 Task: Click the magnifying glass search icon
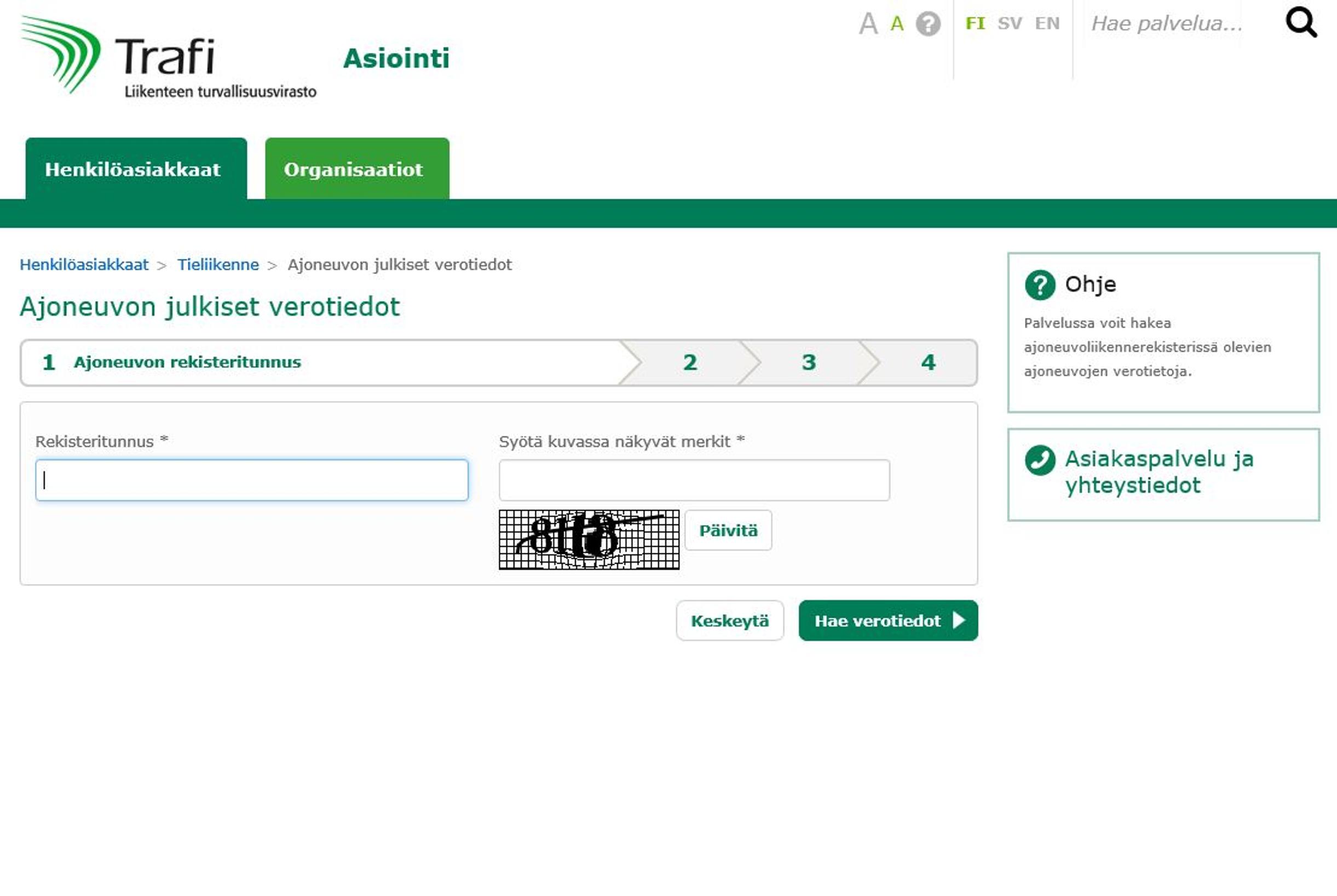(1301, 23)
